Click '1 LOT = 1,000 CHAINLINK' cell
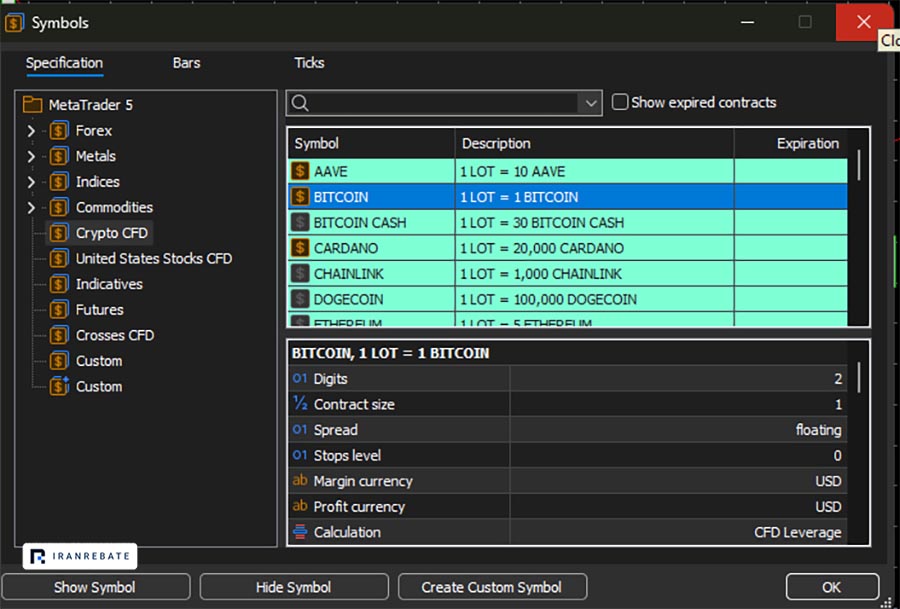Viewport: 900px width, 609px height. coord(594,273)
